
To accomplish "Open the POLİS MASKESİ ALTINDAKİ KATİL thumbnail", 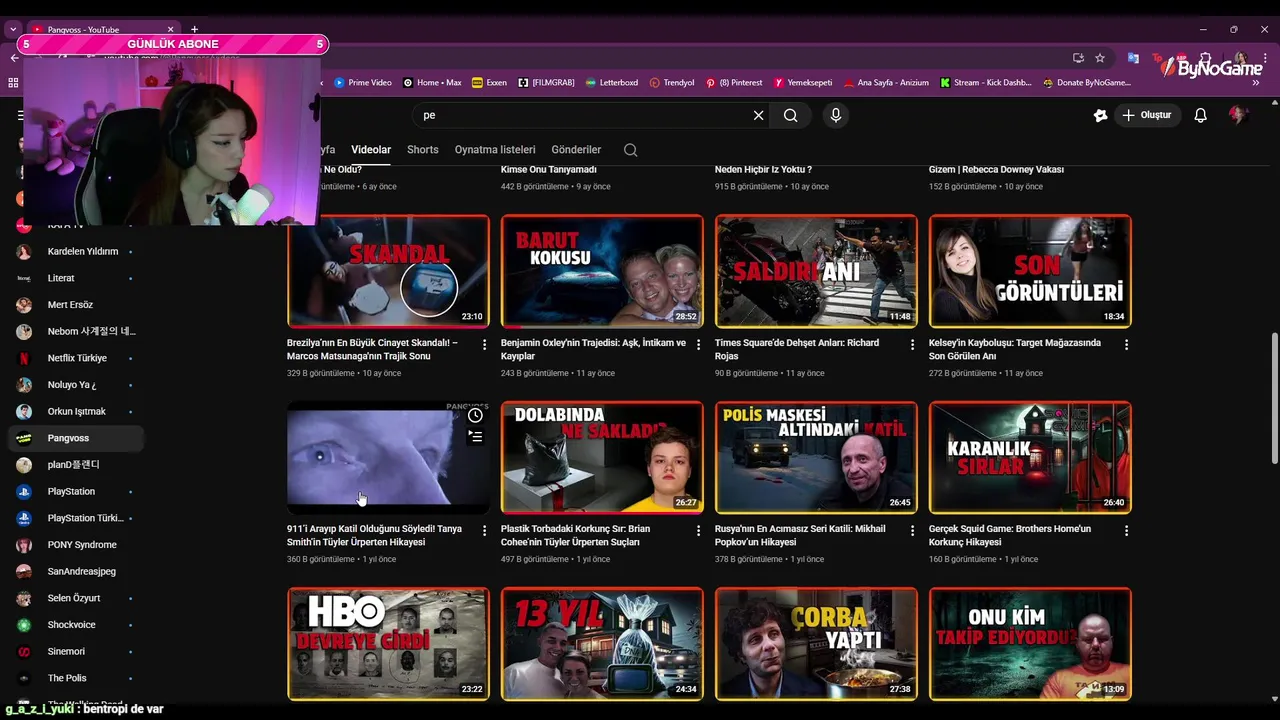I will (x=816, y=457).
